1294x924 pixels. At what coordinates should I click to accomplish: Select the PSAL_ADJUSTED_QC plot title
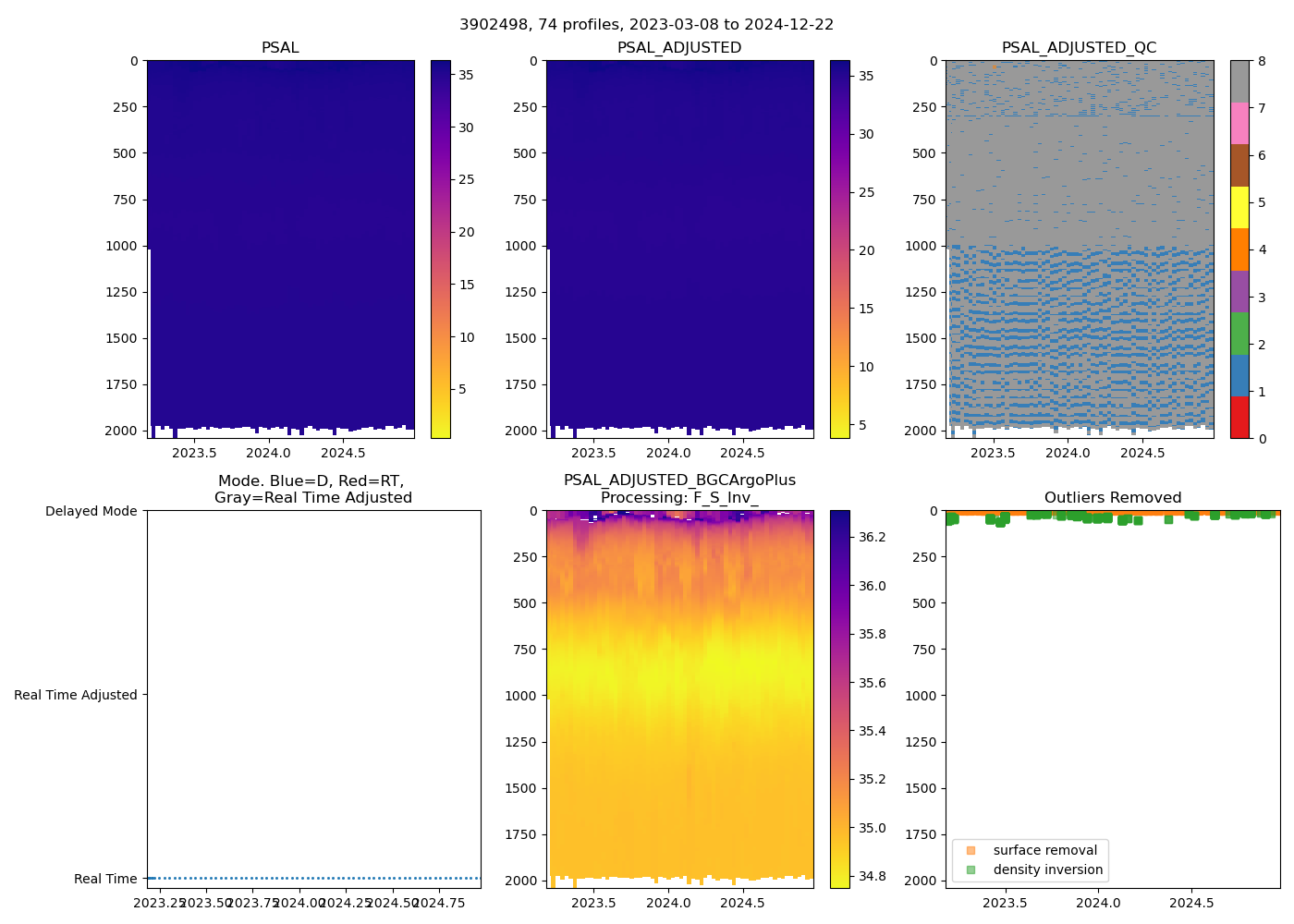[1079, 48]
